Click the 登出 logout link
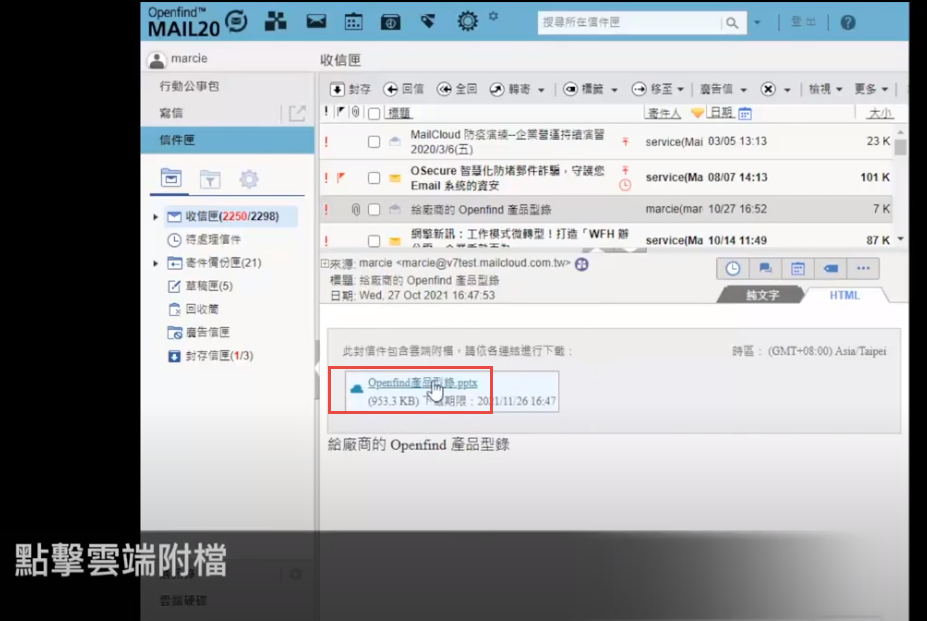Screen dimensions: 927x621 803,22
